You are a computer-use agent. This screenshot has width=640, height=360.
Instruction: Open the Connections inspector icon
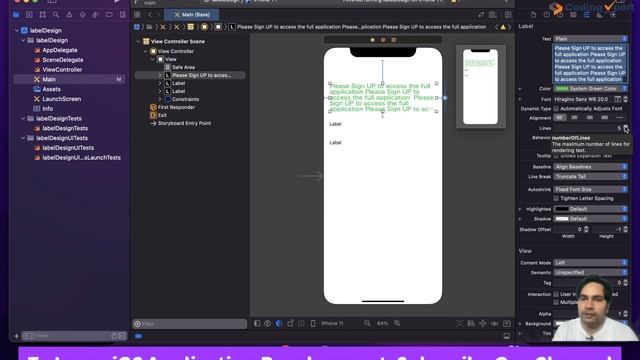pyautogui.click(x=613, y=15)
